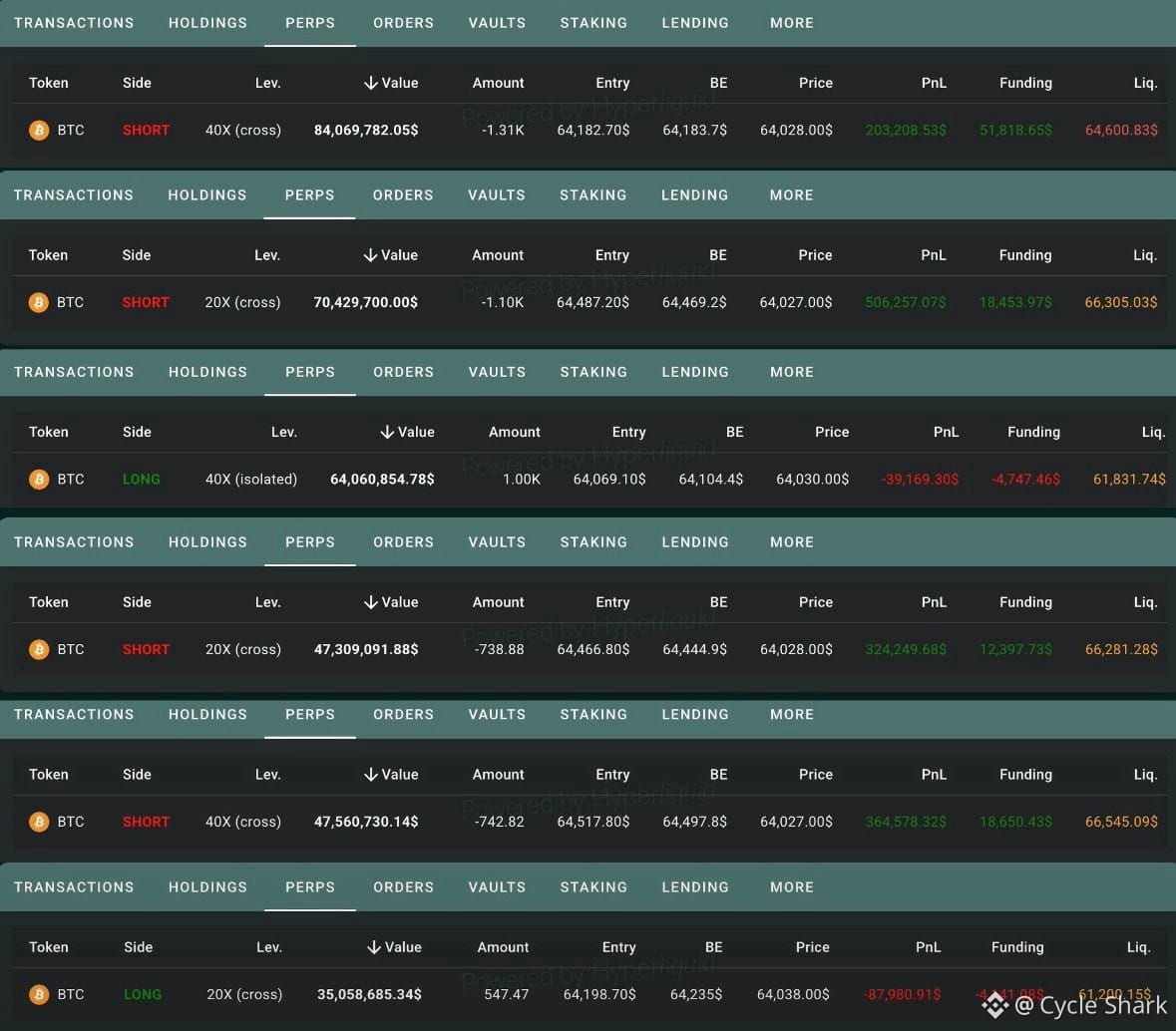Click the 61,831.74$ liquidation price
1176x1031 pixels.
[1129, 480]
